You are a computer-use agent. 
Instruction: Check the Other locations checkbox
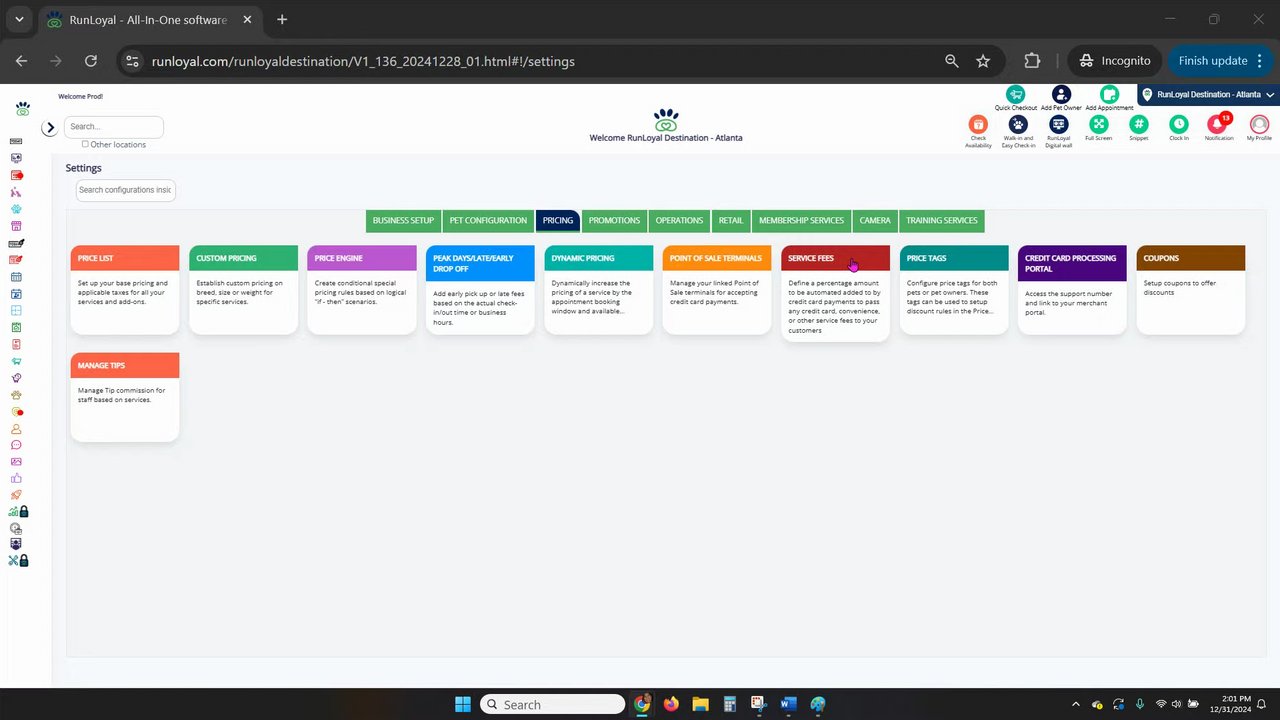tap(85, 144)
